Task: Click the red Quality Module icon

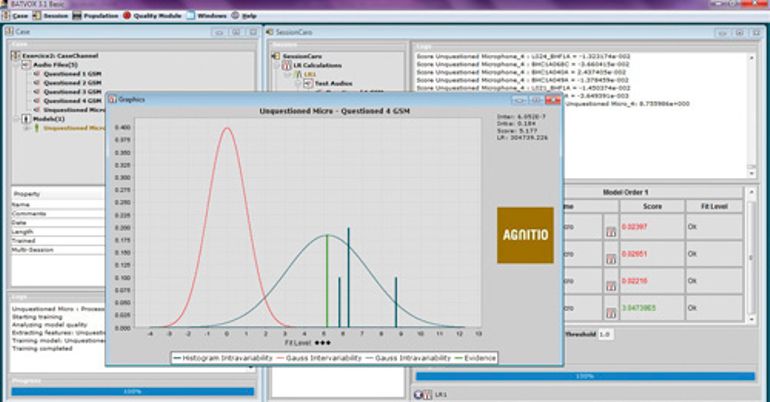Action: 127,16
